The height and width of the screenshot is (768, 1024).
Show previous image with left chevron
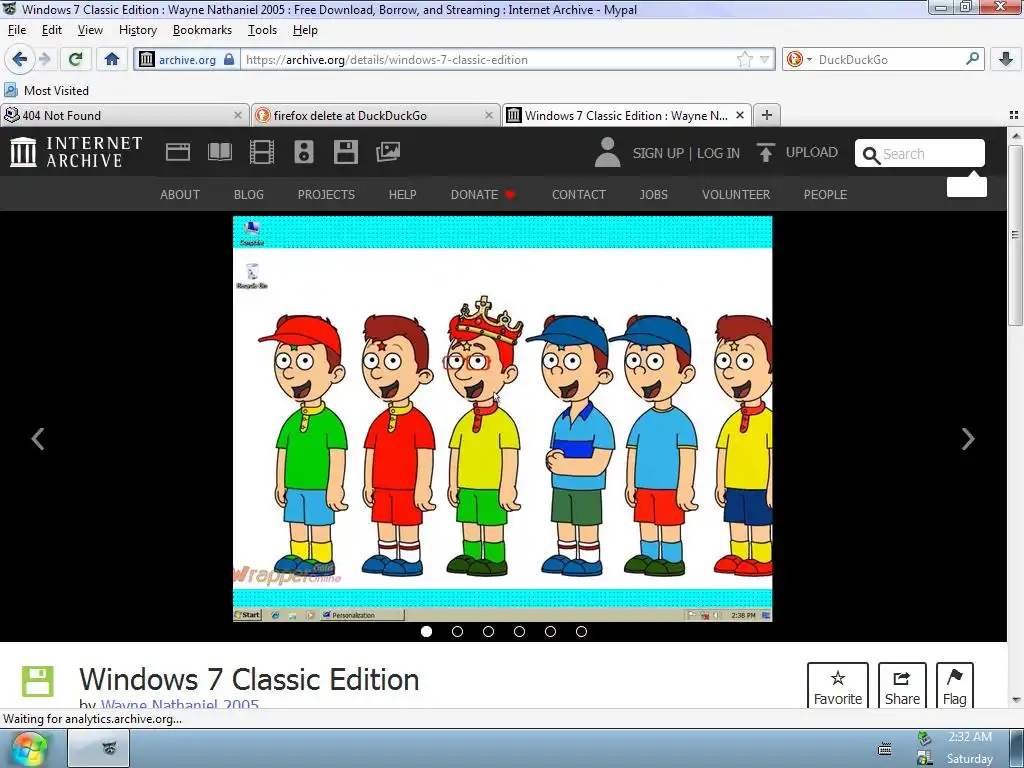(38, 439)
